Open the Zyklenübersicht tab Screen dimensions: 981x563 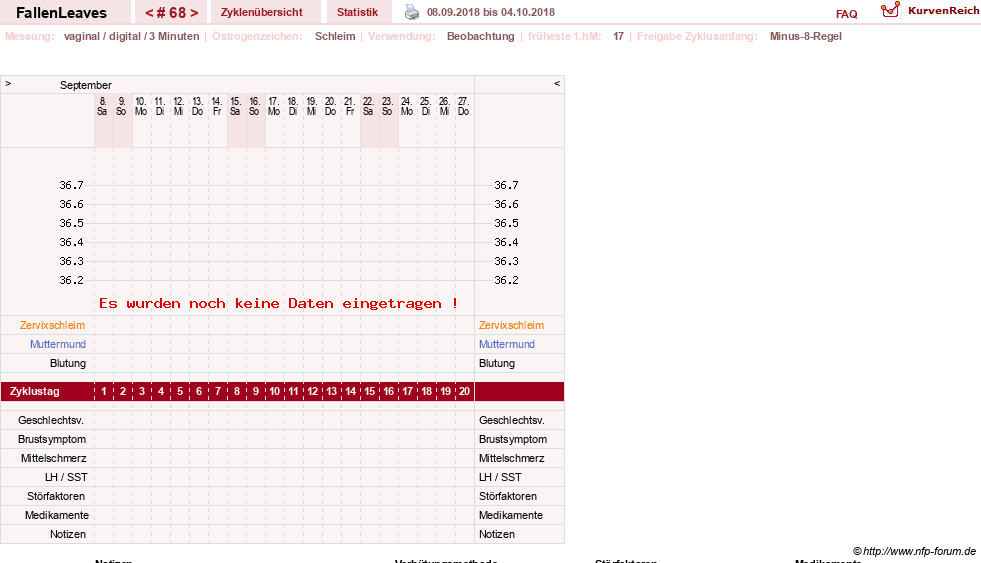click(262, 12)
